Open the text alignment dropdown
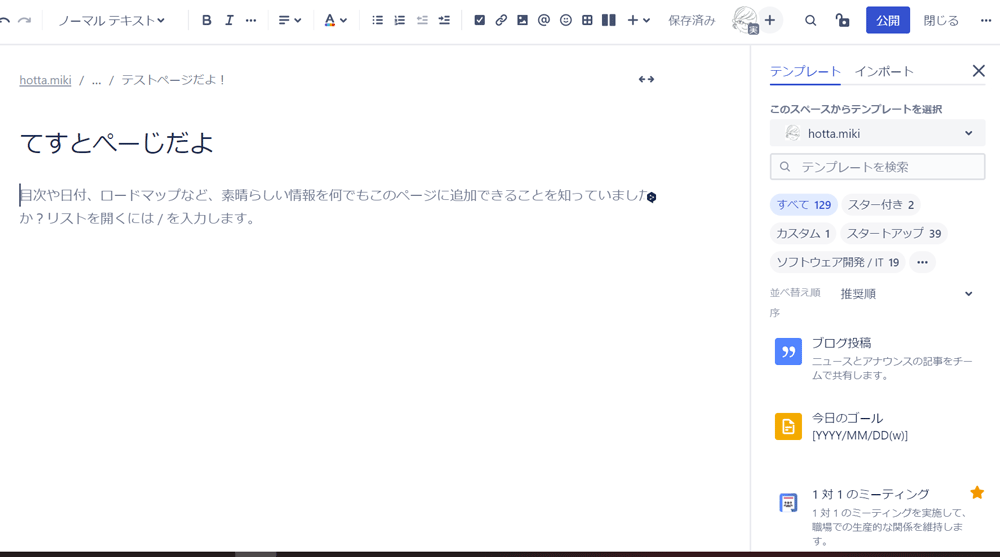Screen dimensions: 1000x557 (x=290, y=20)
